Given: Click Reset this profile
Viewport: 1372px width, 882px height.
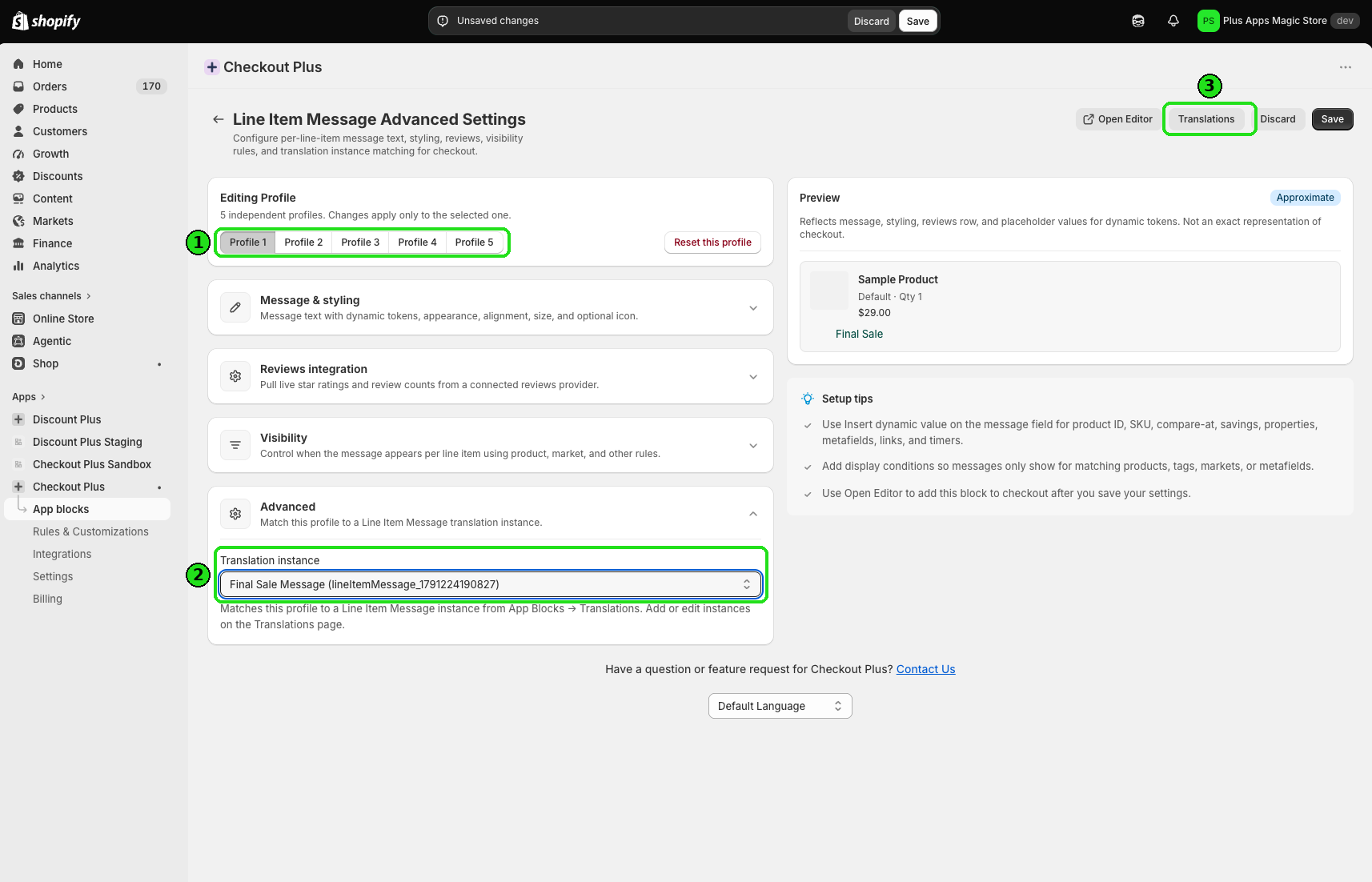Looking at the screenshot, I should 712,243.
